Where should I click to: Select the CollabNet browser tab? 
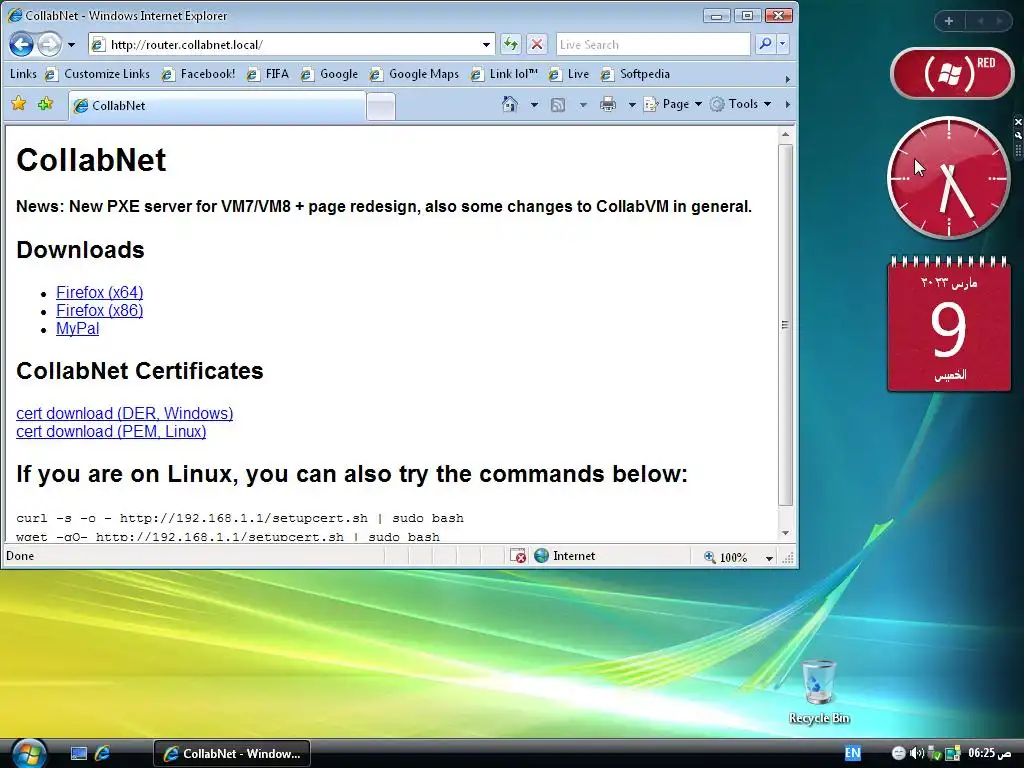216,106
